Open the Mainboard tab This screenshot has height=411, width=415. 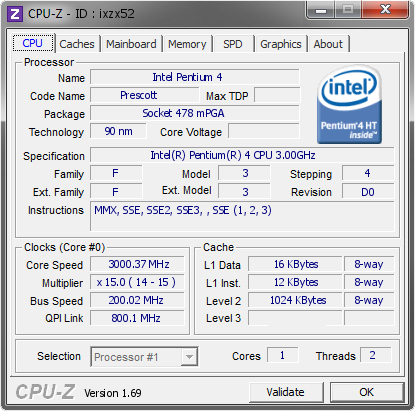131,44
